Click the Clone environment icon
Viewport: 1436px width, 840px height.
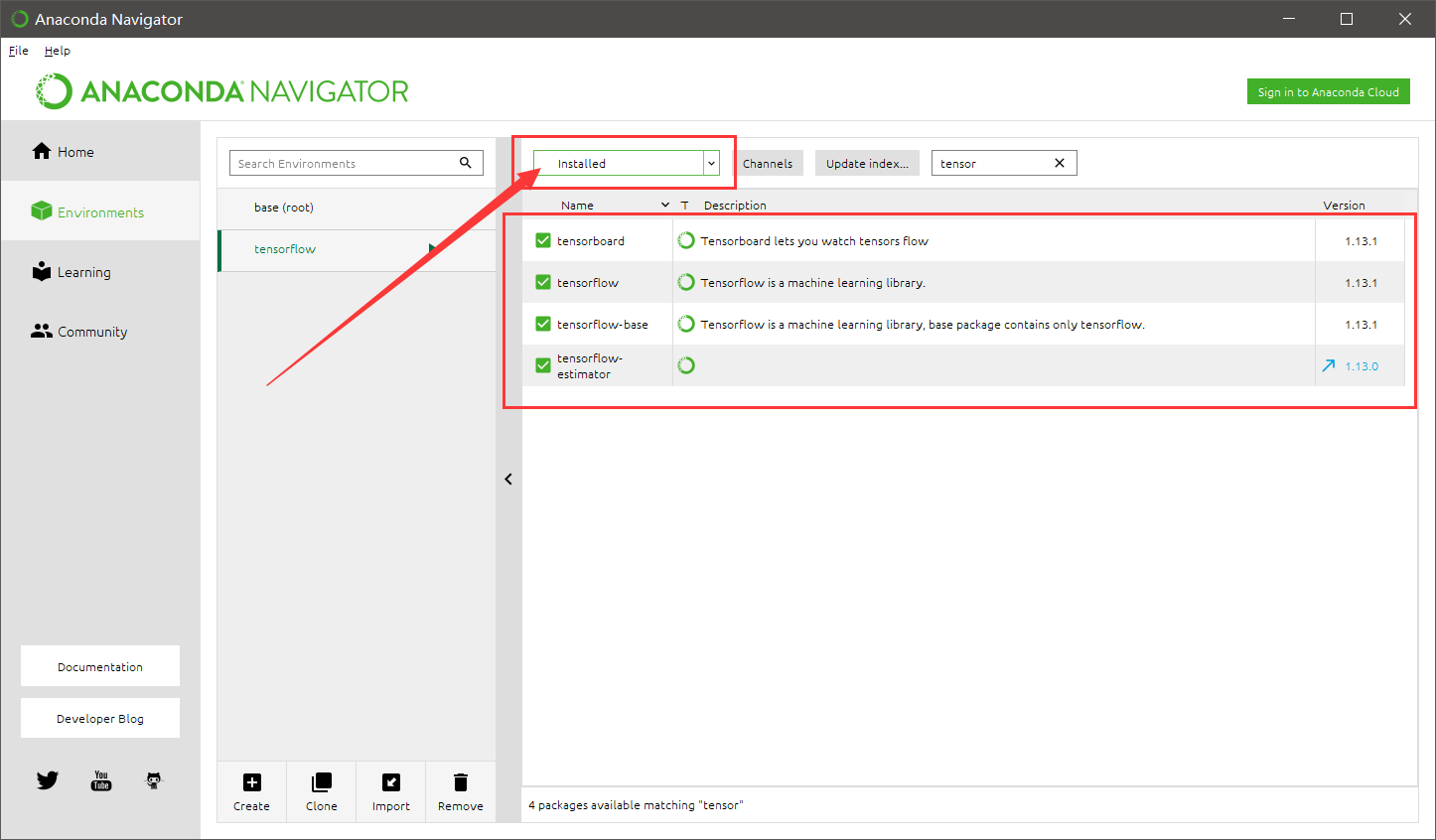321,782
